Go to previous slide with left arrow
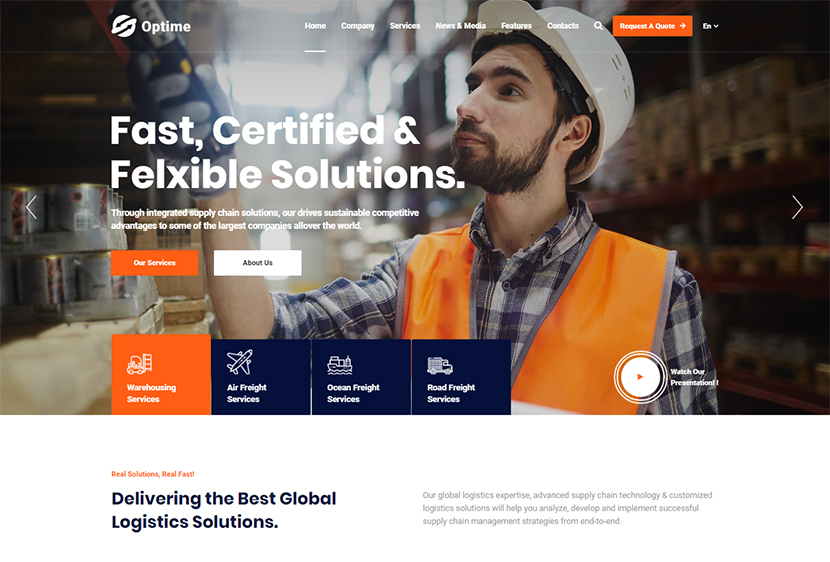 pyautogui.click(x=32, y=207)
